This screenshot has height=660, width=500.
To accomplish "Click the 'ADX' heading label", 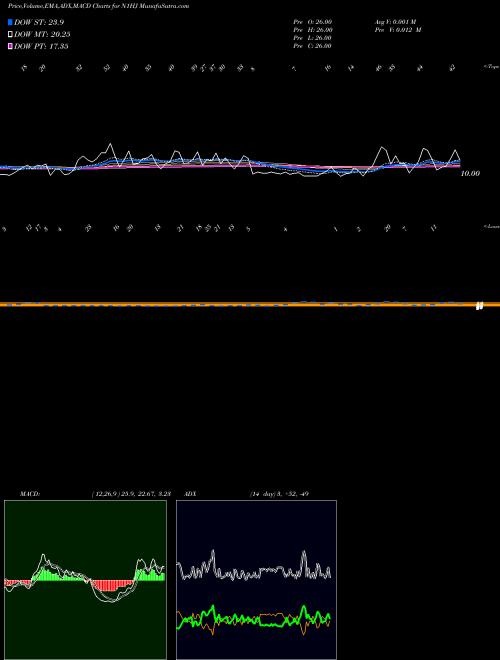I will pyautogui.click(x=191, y=494).
